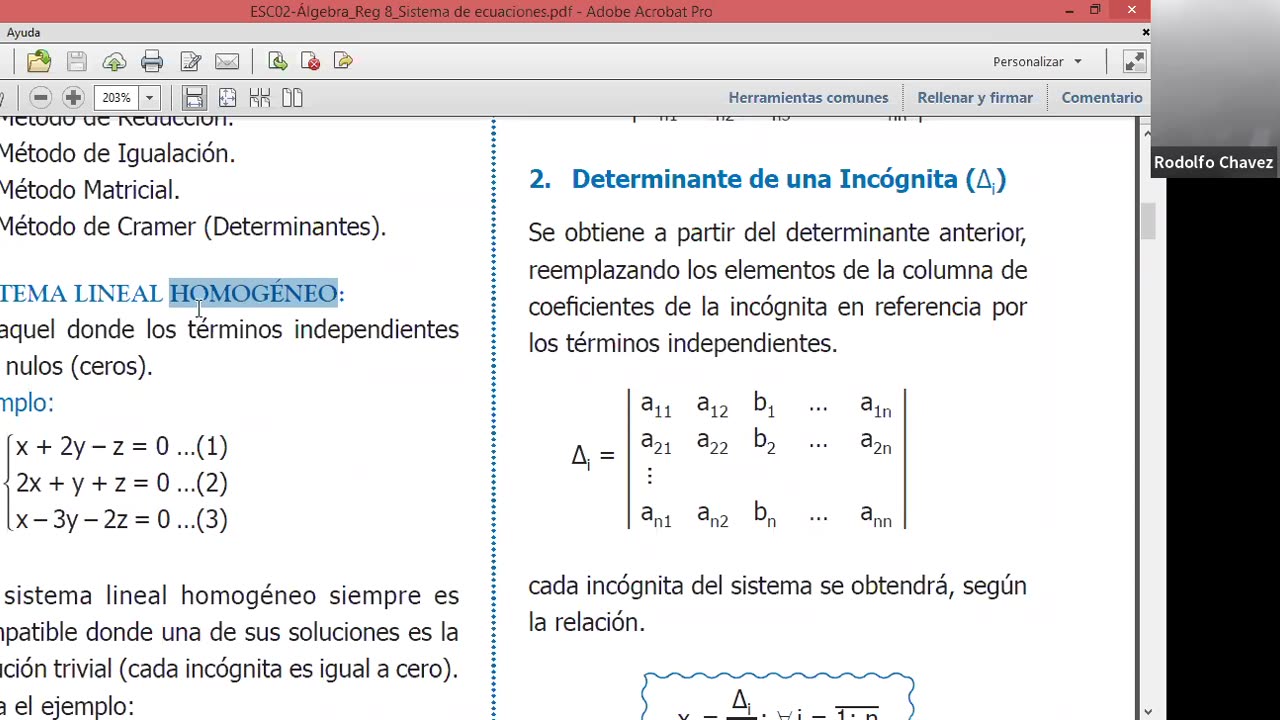Click the scrollbar up arrow
The height and width of the screenshot is (720, 1280).
[x=1146, y=133]
